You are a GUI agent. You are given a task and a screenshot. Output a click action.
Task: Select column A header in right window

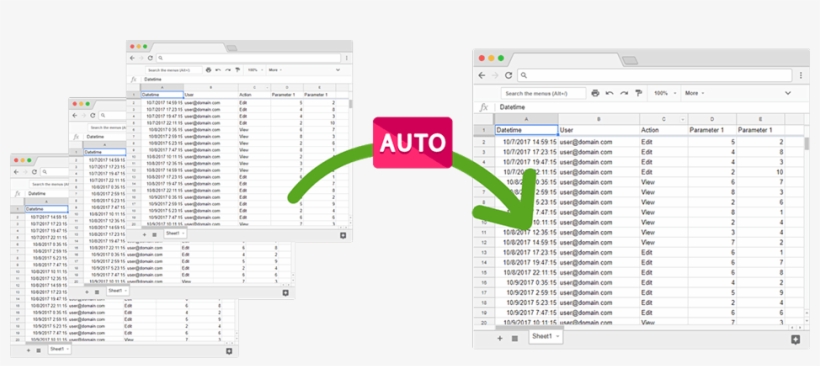(x=526, y=119)
